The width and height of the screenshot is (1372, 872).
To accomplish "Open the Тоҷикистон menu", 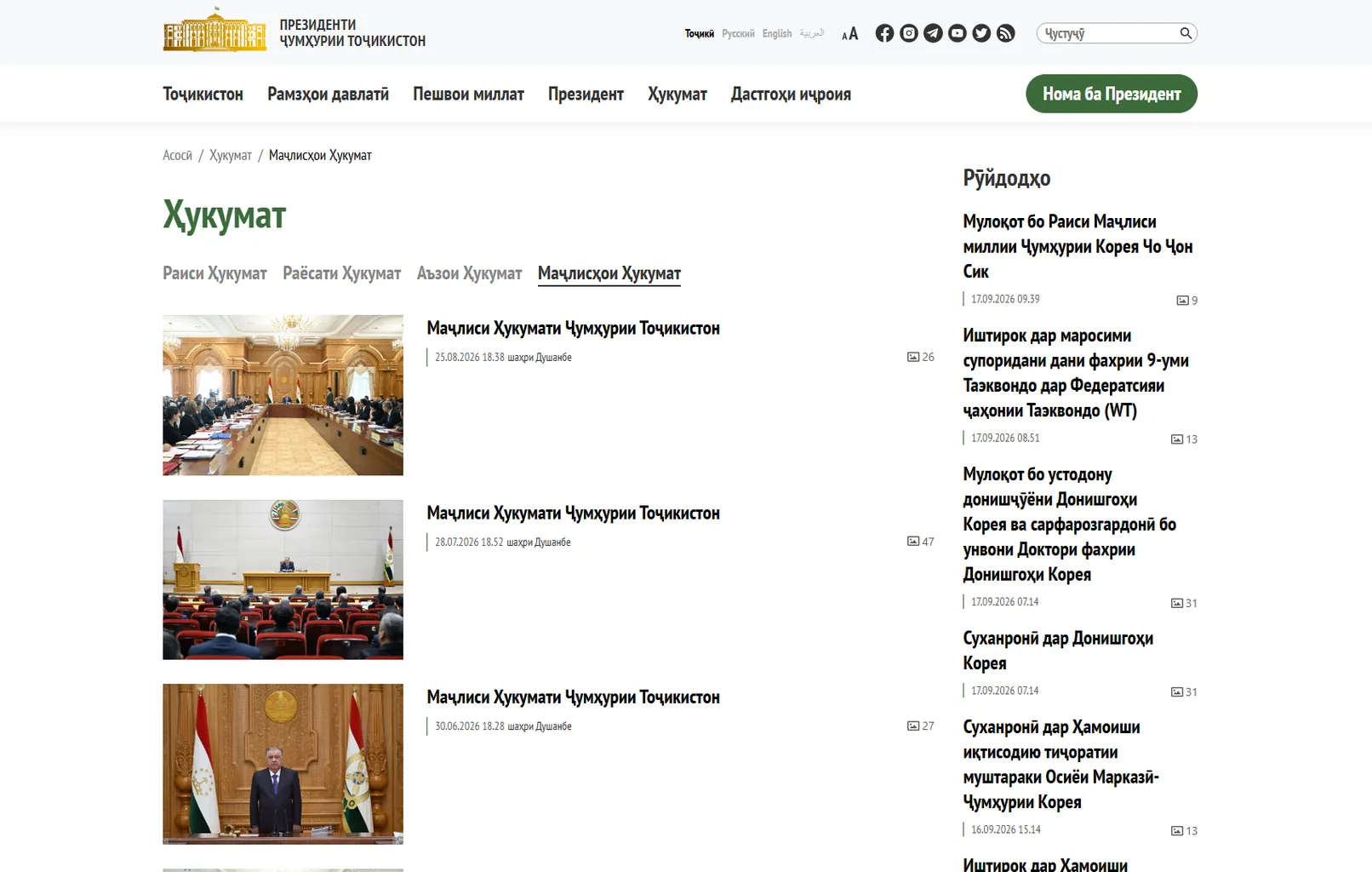I will pos(203,95).
